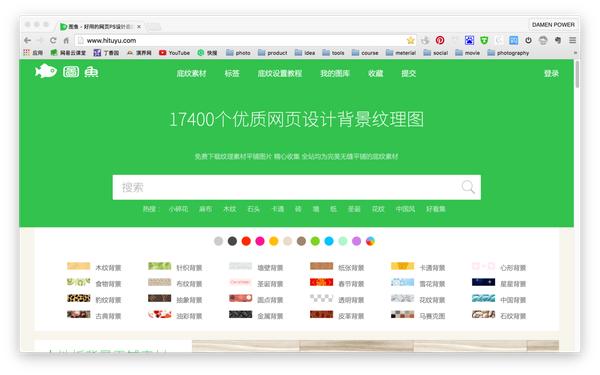This screenshot has height=375, width=600.
Task: Open the photography bookmarks folder
Action: (x=508, y=53)
